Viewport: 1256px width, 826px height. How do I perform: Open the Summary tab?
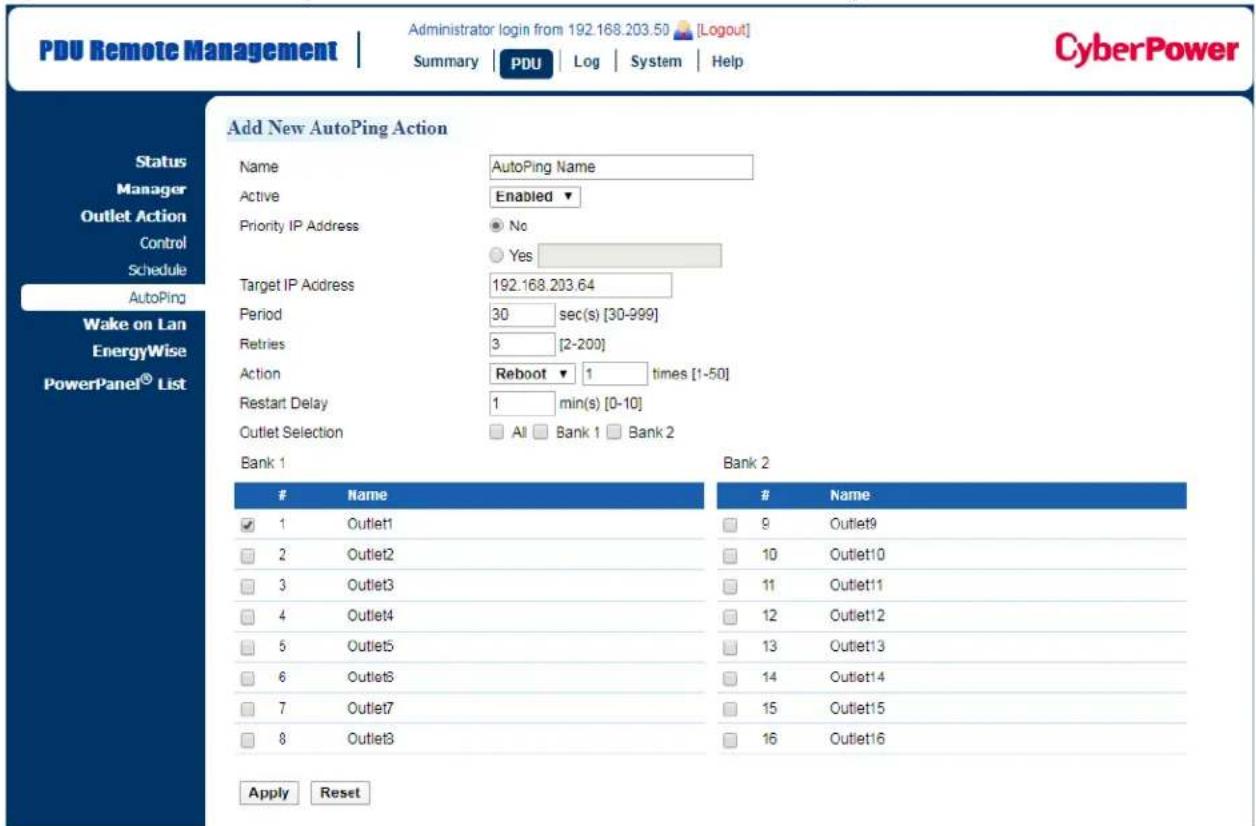446,62
